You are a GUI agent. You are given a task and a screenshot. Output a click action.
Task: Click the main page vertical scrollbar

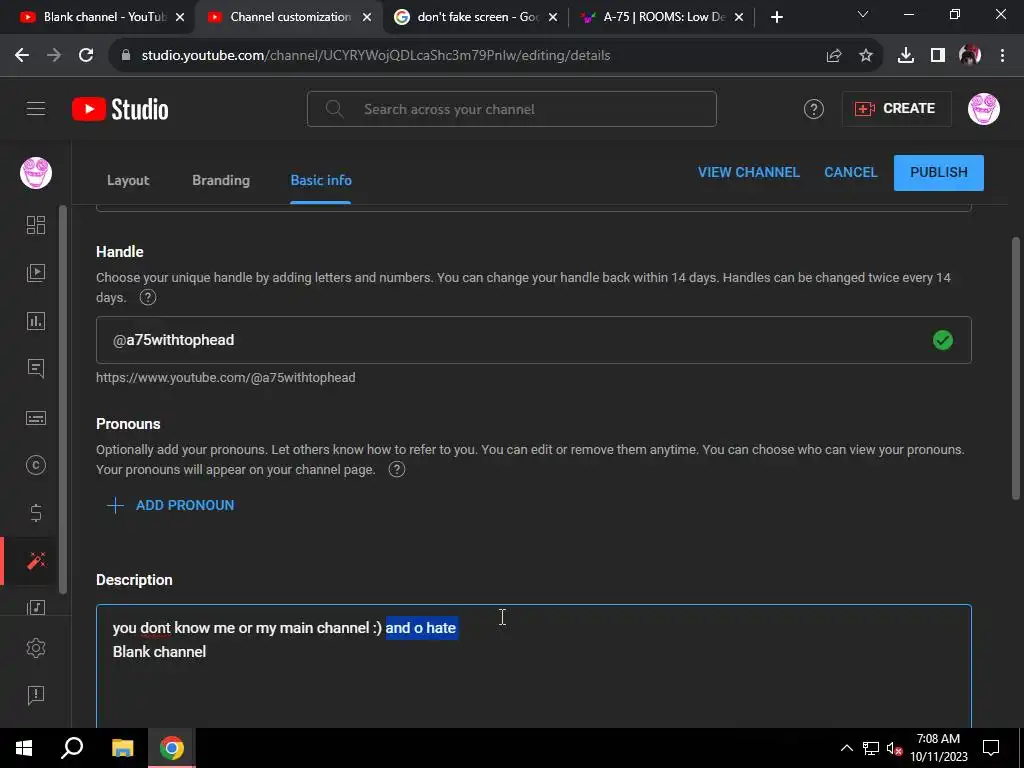pyautogui.click(x=1016, y=369)
